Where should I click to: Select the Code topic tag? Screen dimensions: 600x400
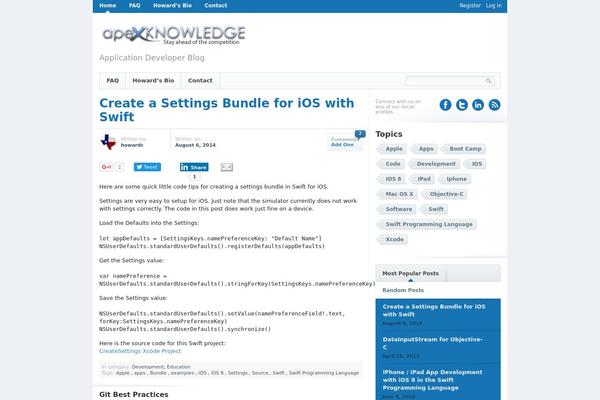coord(391,164)
